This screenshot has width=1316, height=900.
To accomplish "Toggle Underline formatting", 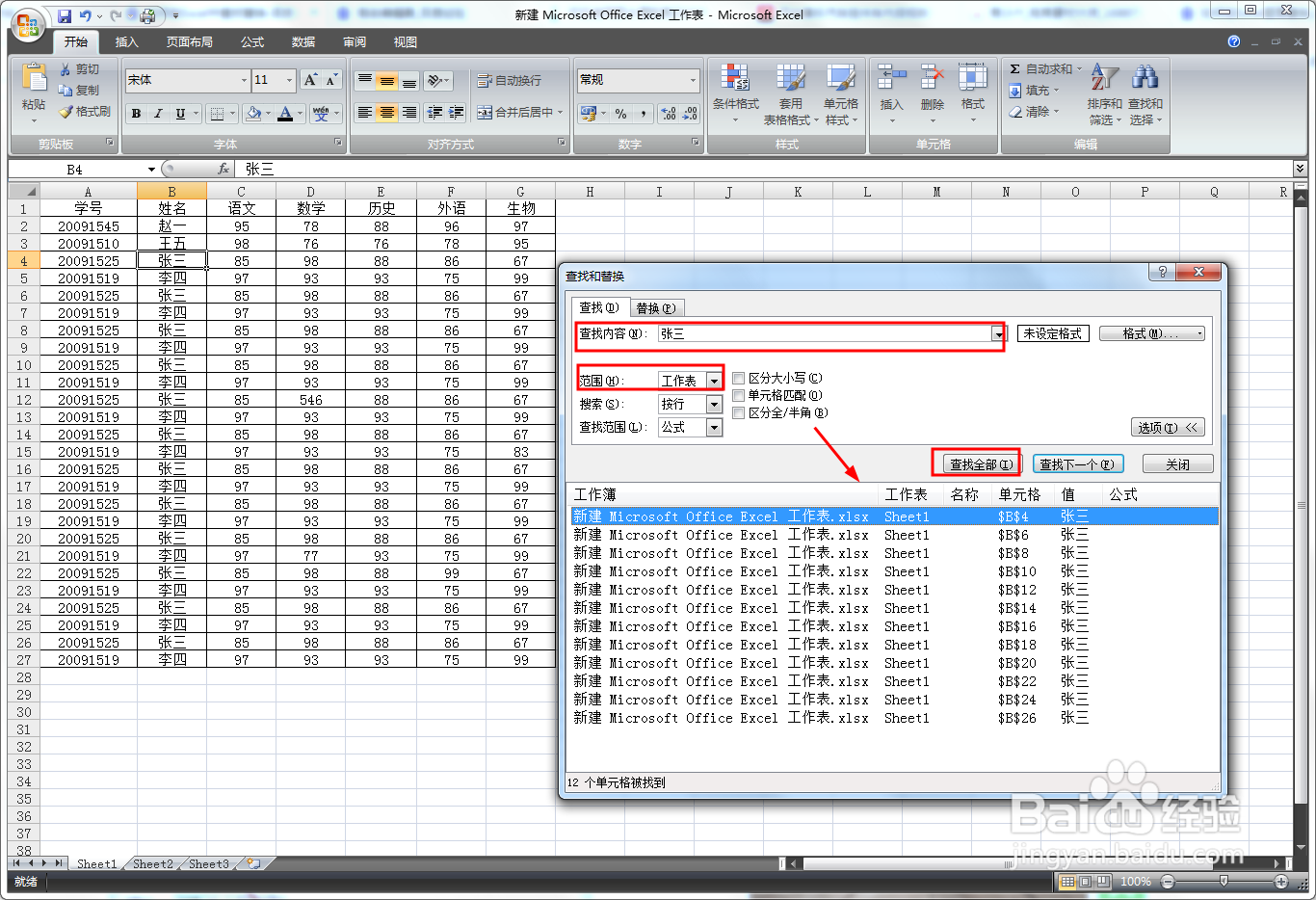I will pos(180,114).
